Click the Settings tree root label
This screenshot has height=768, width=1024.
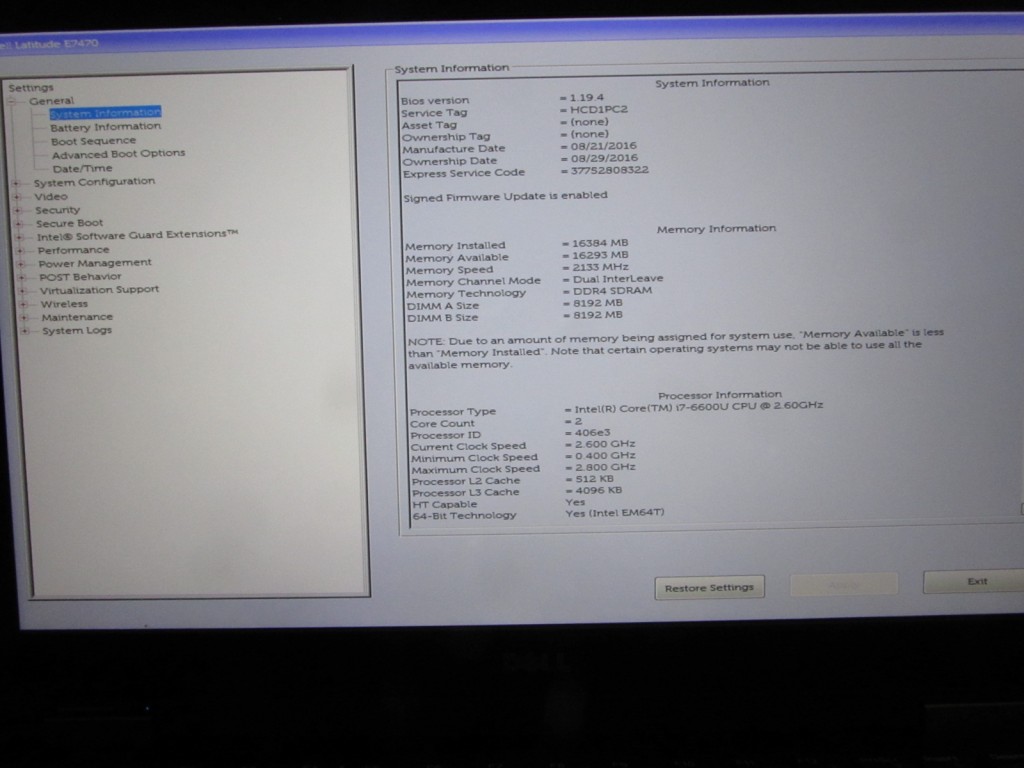coord(31,88)
